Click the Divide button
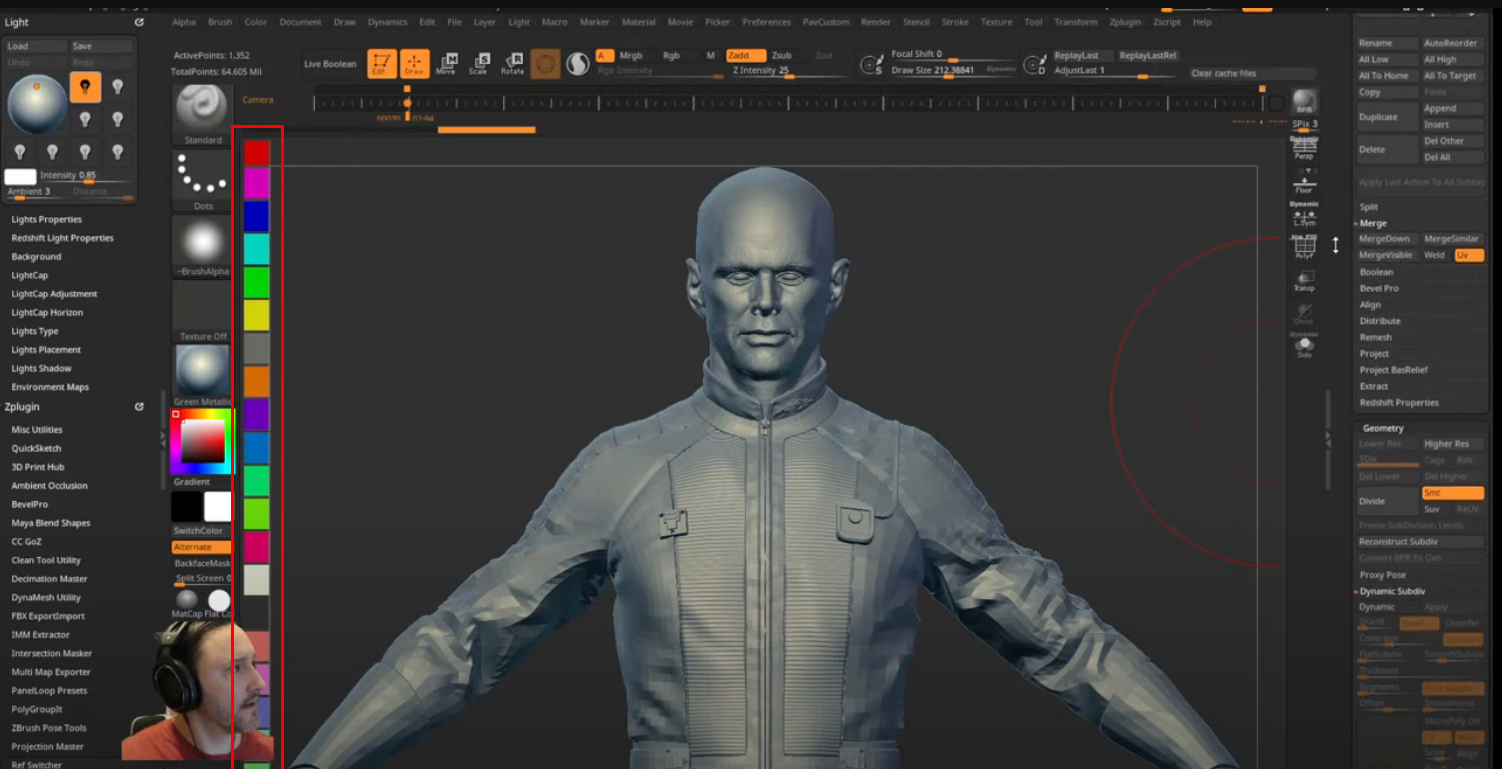 pos(1387,501)
